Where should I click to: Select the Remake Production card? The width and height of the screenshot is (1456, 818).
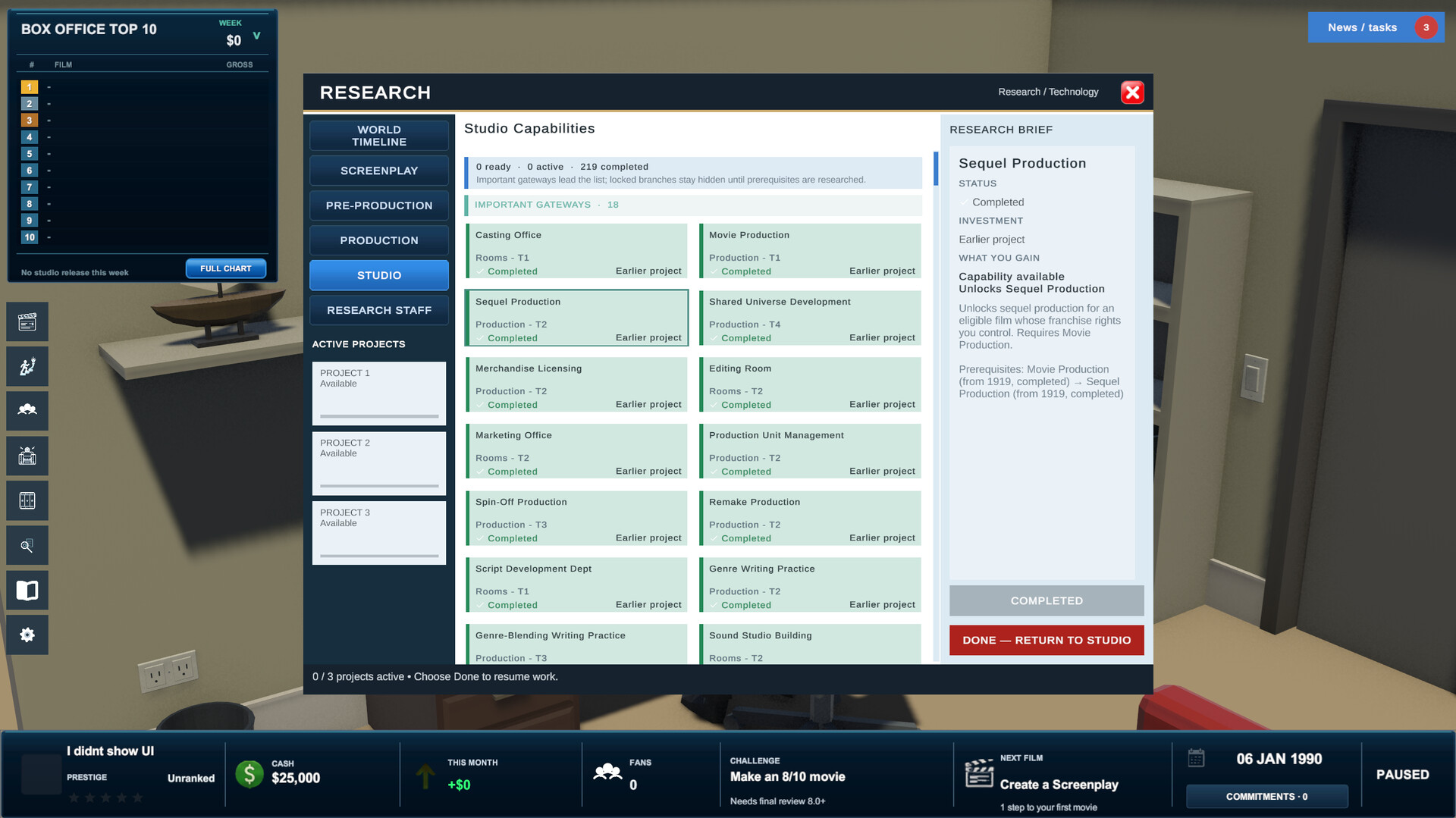(x=810, y=518)
